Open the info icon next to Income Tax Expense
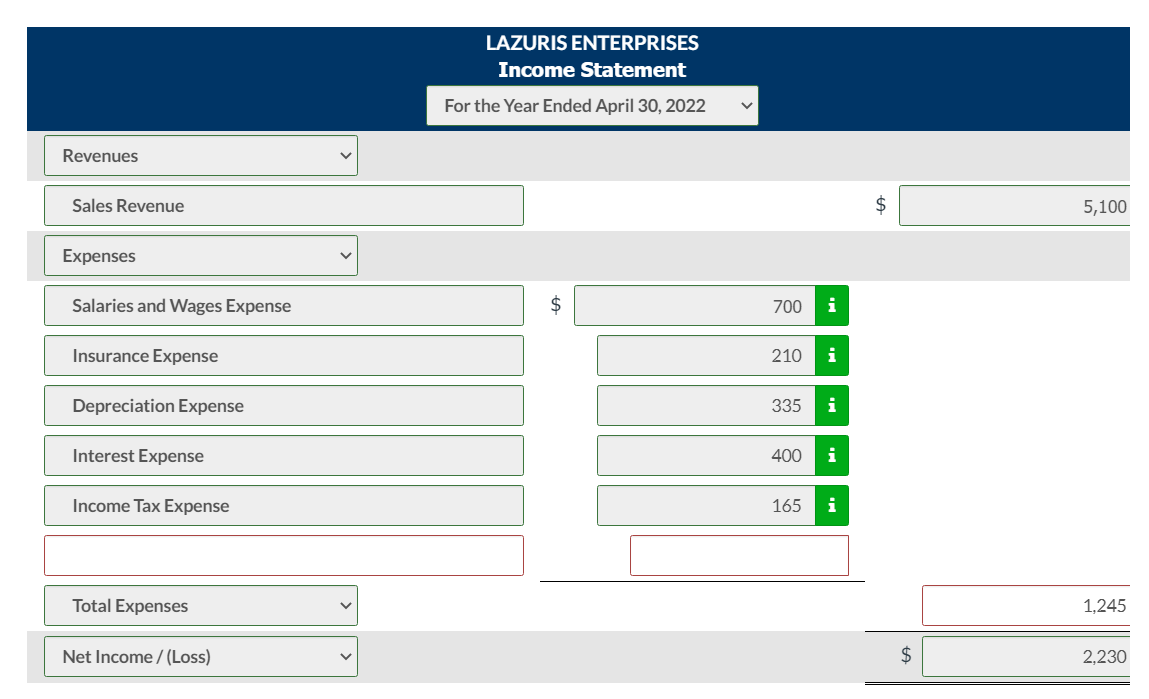The width and height of the screenshot is (1149, 699). pyautogui.click(x=832, y=505)
